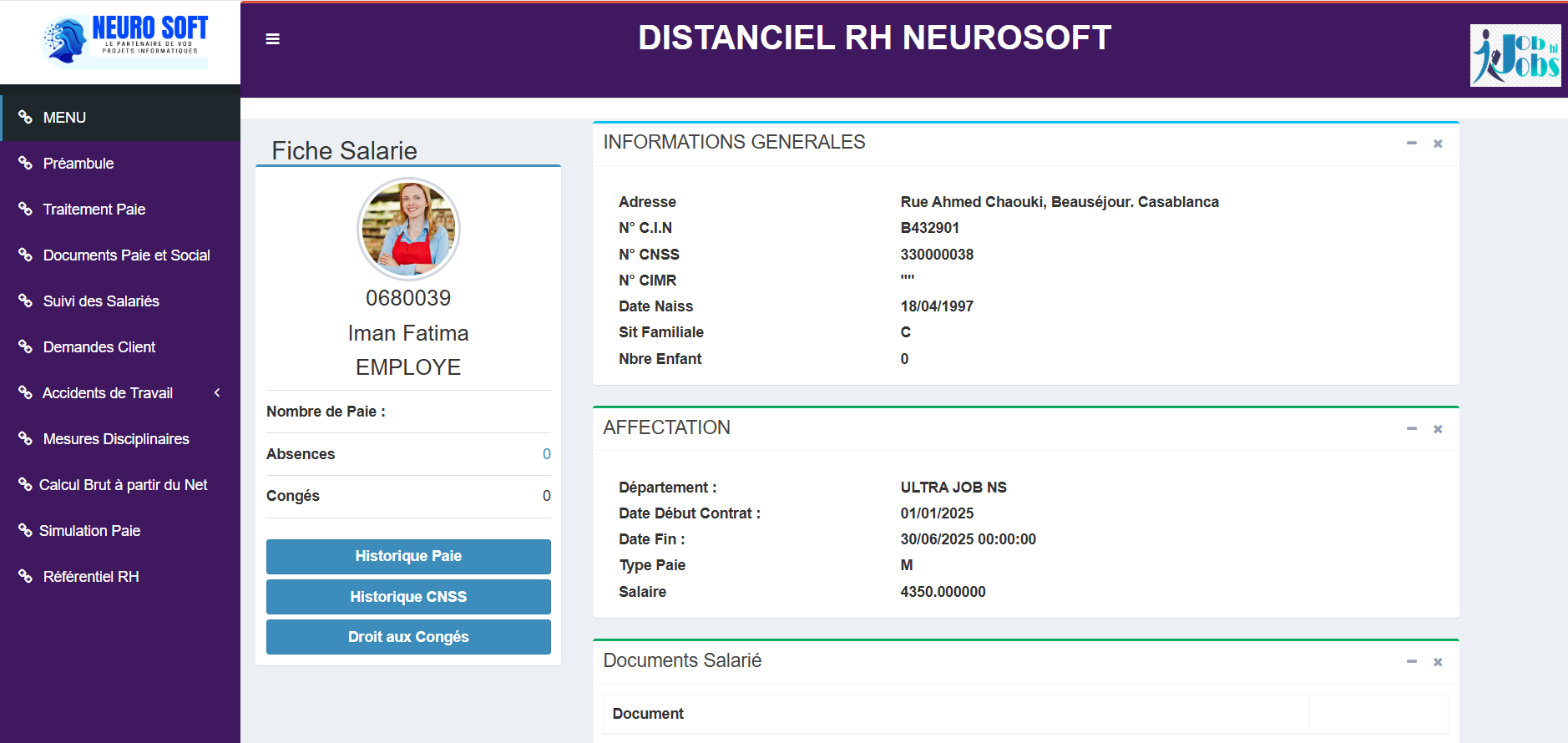Collapse the Documents Salarié panel
1568x743 pixels.
1412,662
